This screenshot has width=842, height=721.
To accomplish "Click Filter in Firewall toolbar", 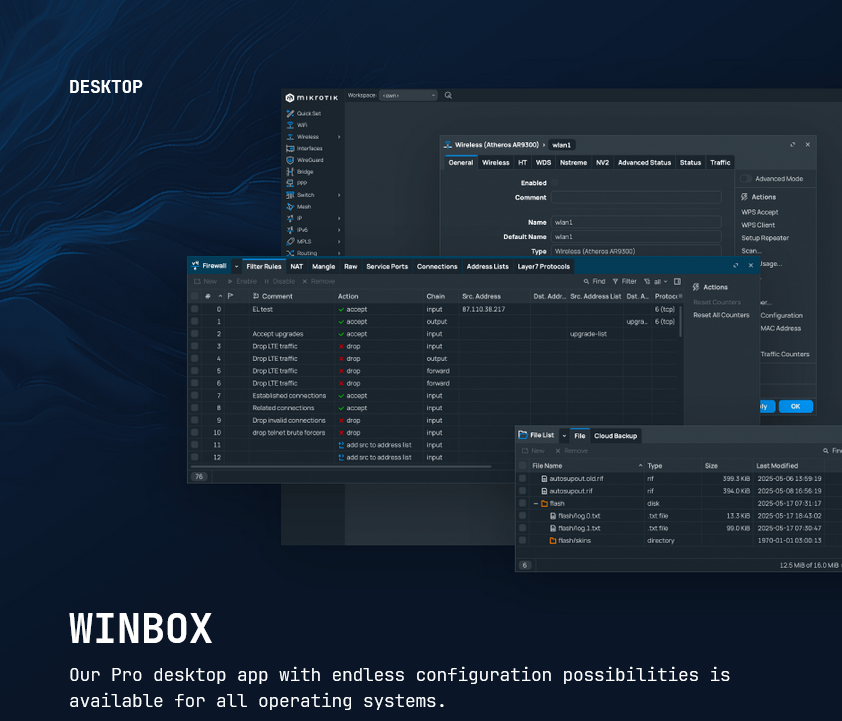I will (x=625, y=281).
